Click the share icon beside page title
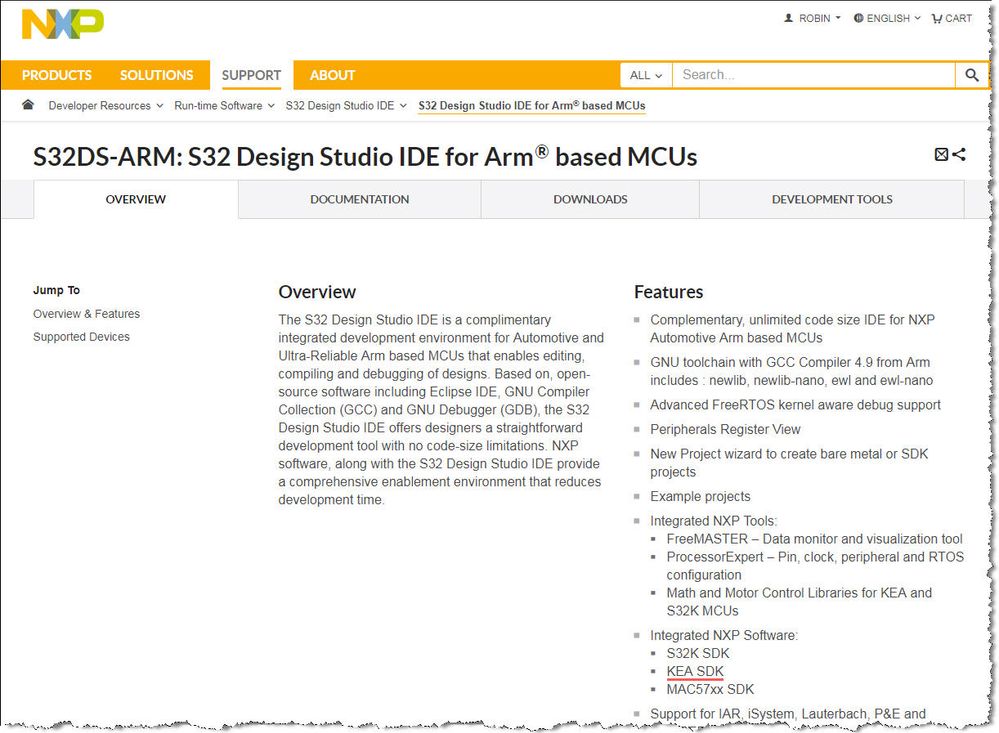 (959, 154)
